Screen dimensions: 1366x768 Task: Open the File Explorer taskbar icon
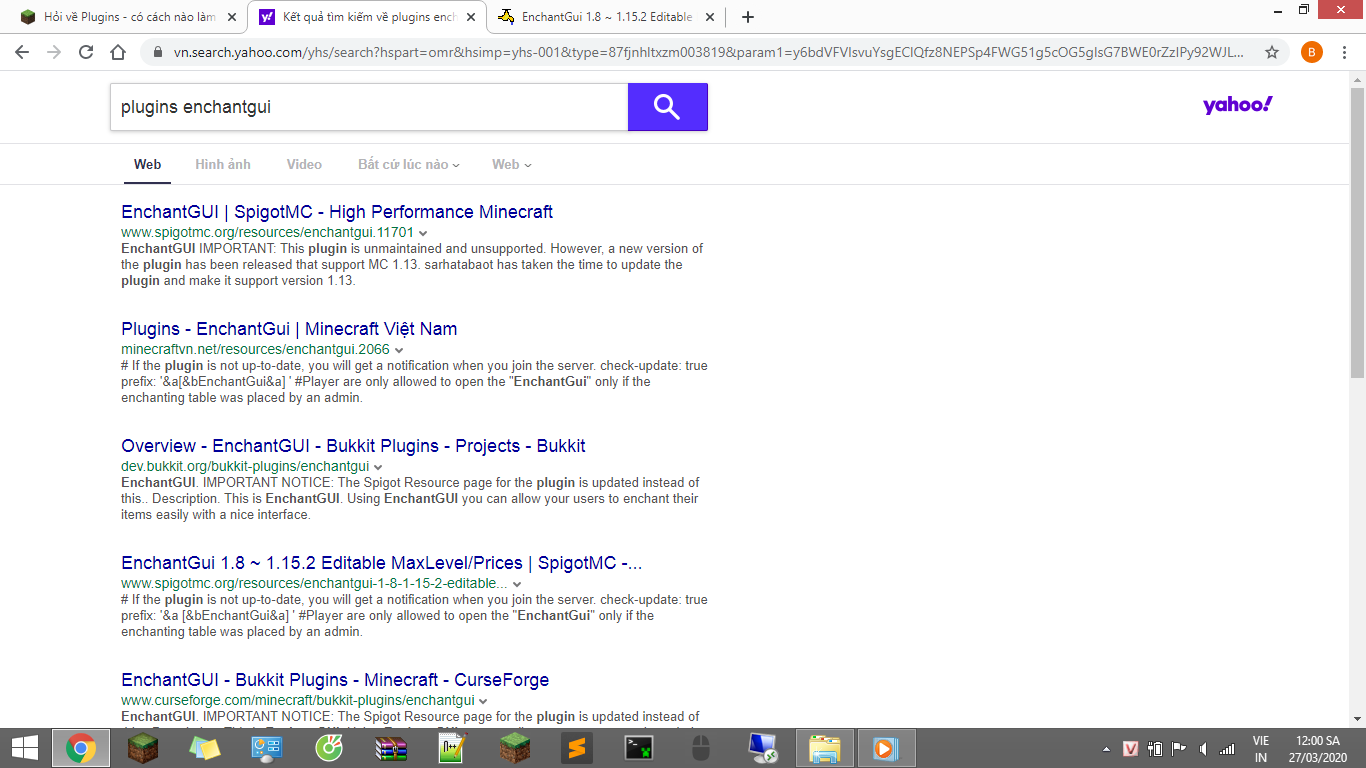click(825, 748)
